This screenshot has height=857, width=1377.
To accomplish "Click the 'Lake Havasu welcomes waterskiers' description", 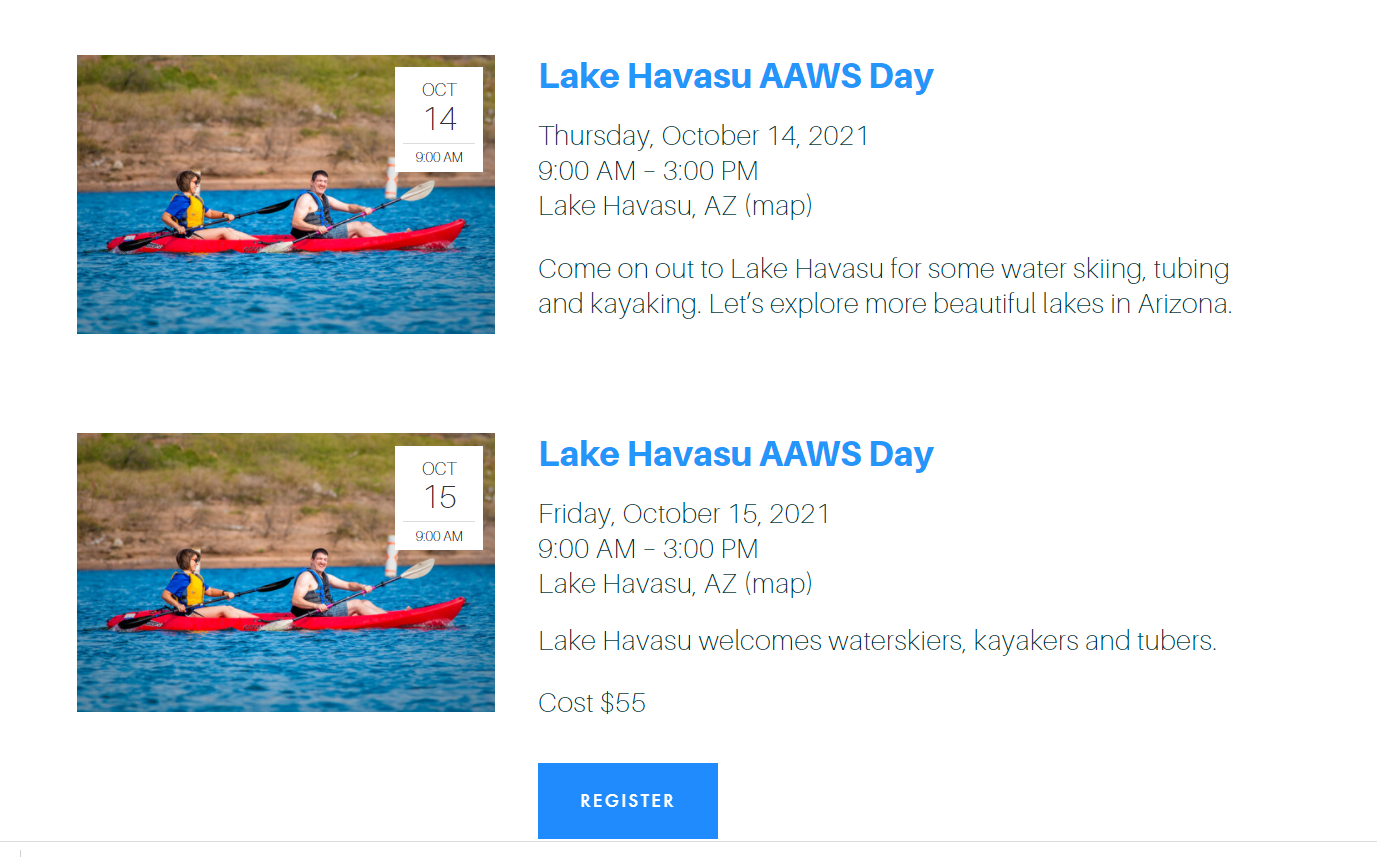I will pyautogui.click(x=878, y=641).
